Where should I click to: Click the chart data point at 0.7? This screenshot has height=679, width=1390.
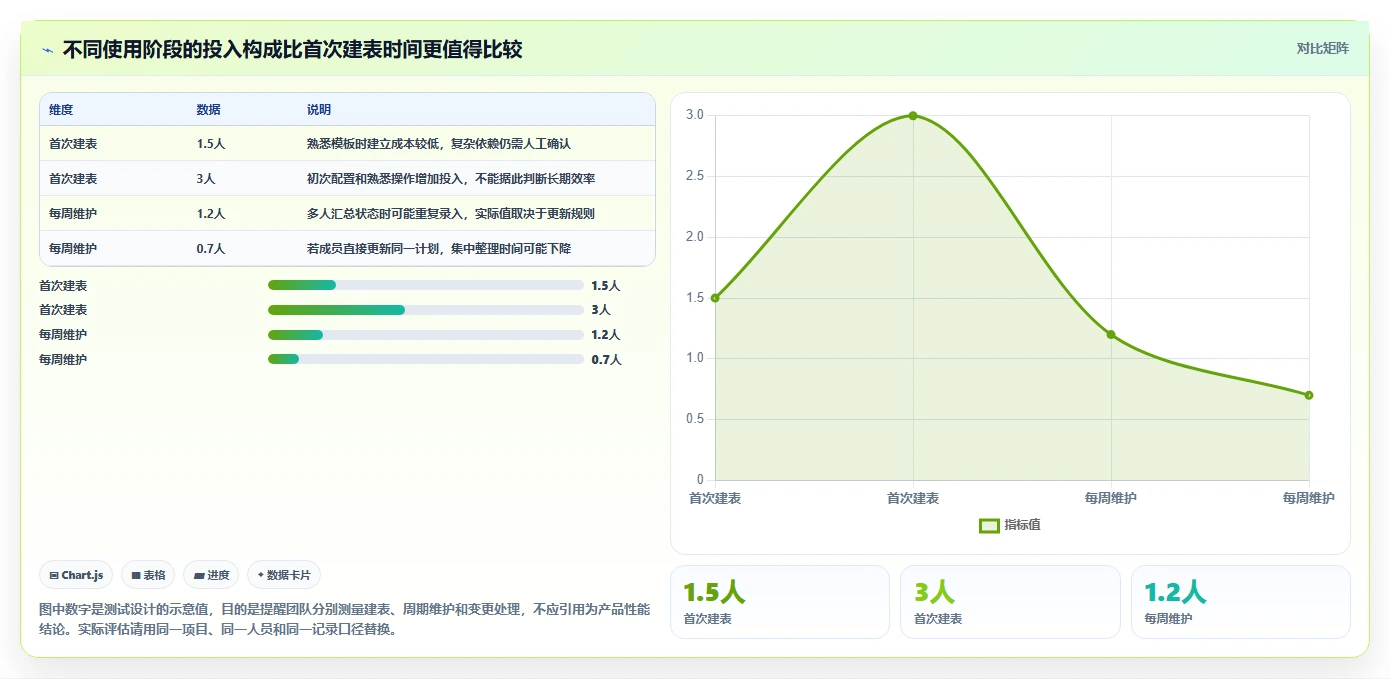(1309, 395)
